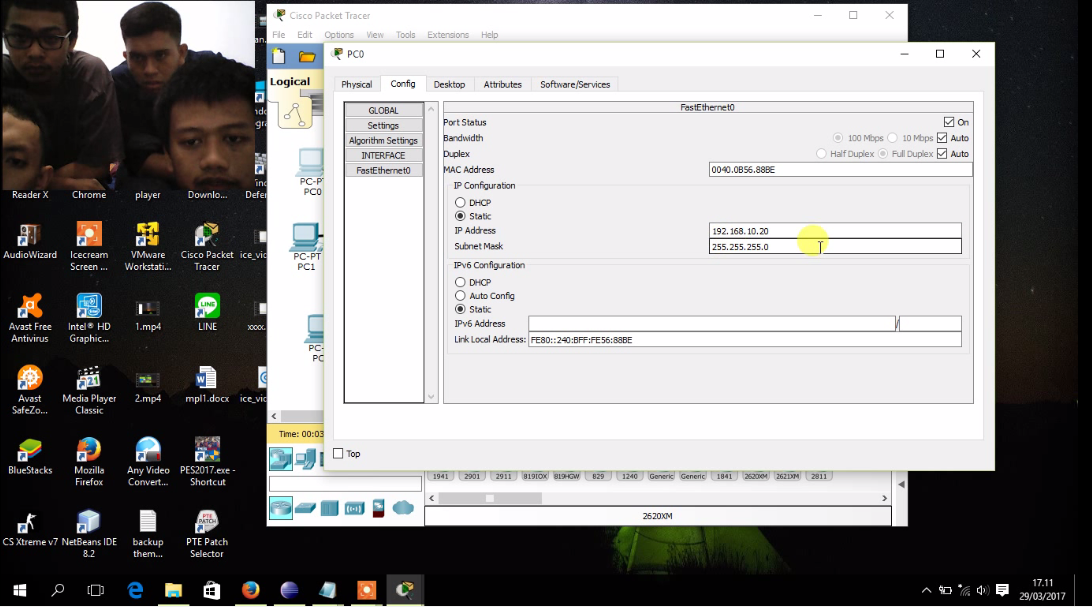
Task: Click the GLOBAL section button
Action: point(384,111)
